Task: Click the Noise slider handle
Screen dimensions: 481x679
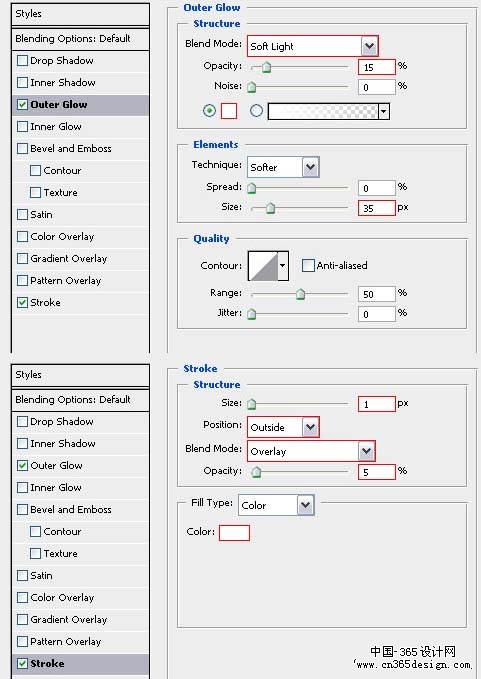Action: [252, 87]
